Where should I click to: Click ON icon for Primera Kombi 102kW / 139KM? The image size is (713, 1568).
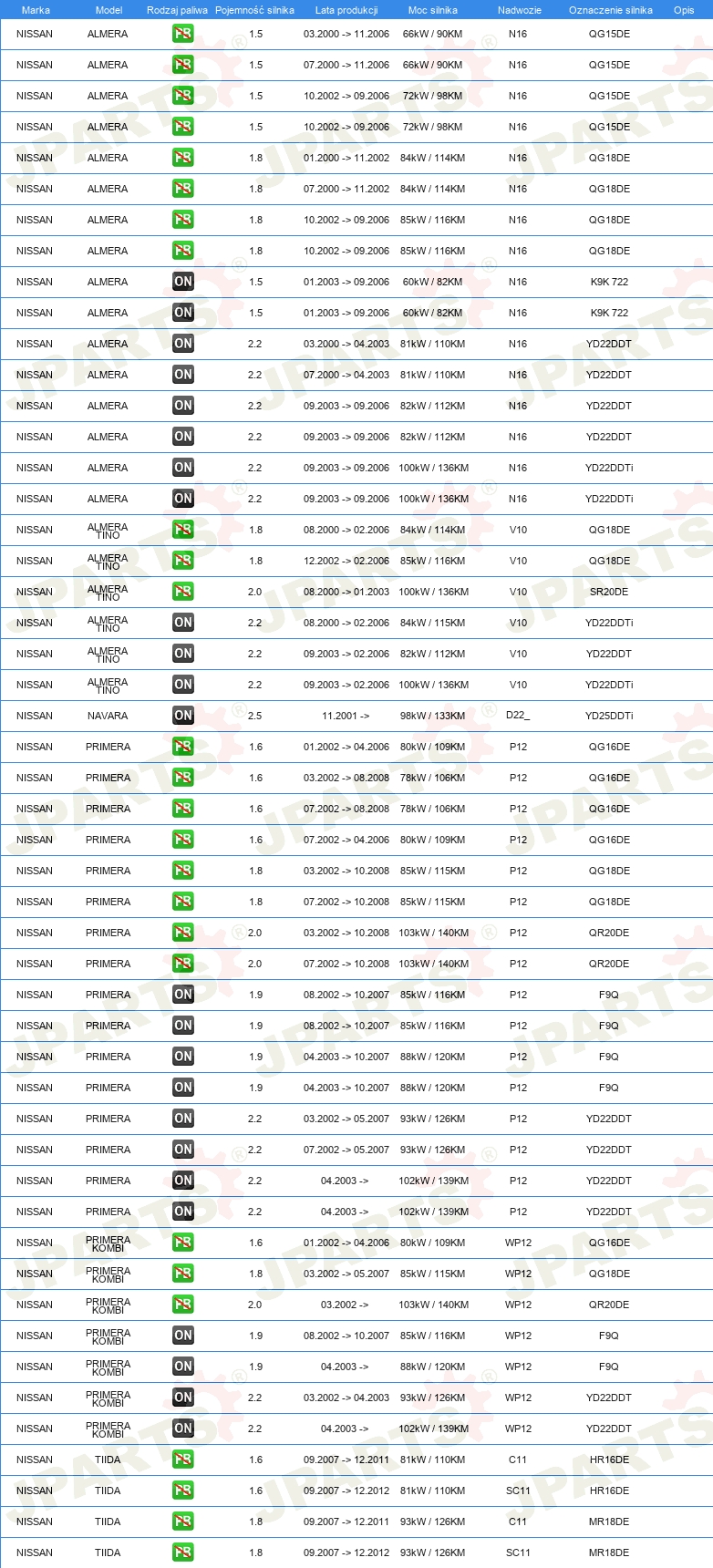tap(183, 1429)
